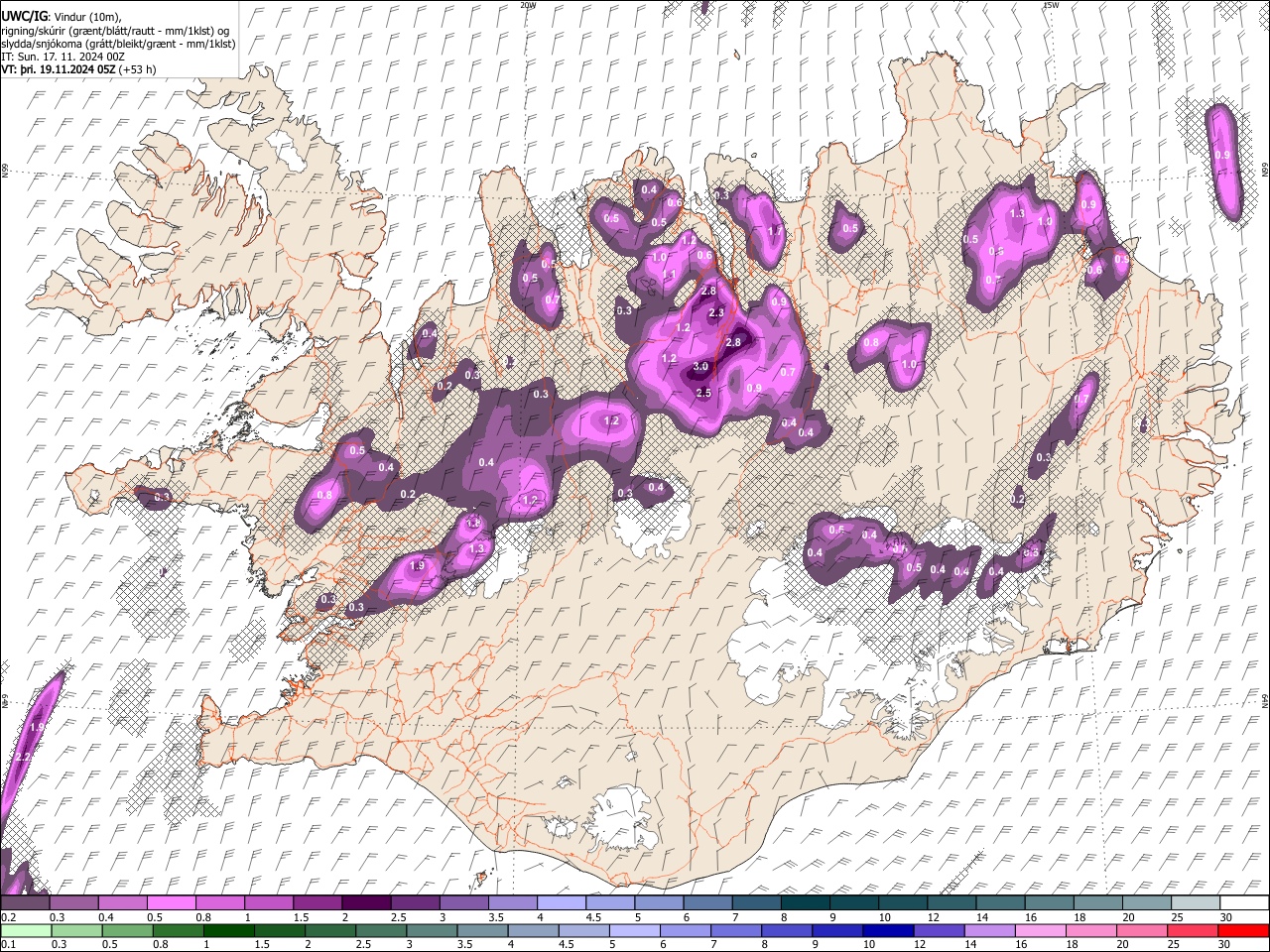Select the 3.5 swatch in the snow legend row

(512, 902)
